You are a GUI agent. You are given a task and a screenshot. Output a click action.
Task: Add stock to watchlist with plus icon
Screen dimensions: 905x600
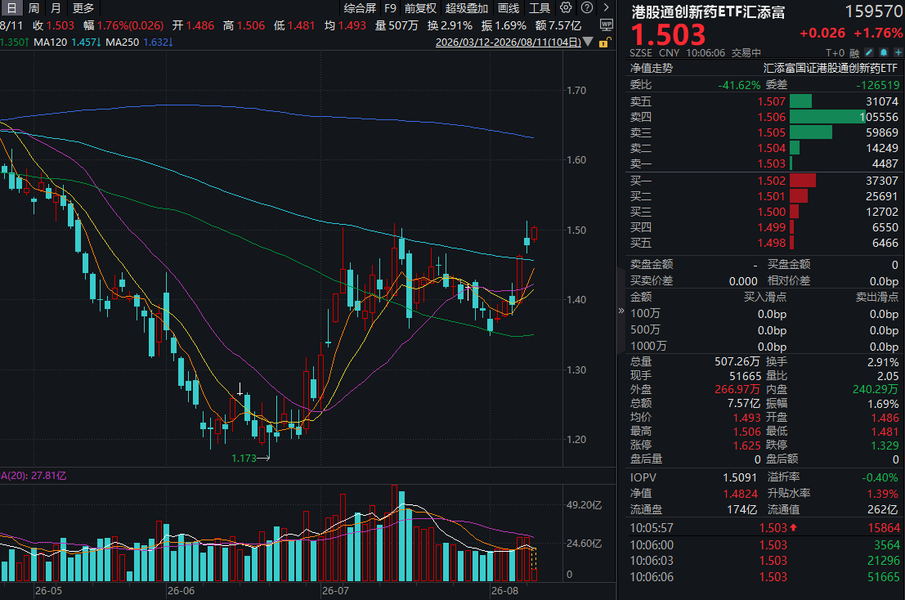click(x=897, y=52)
